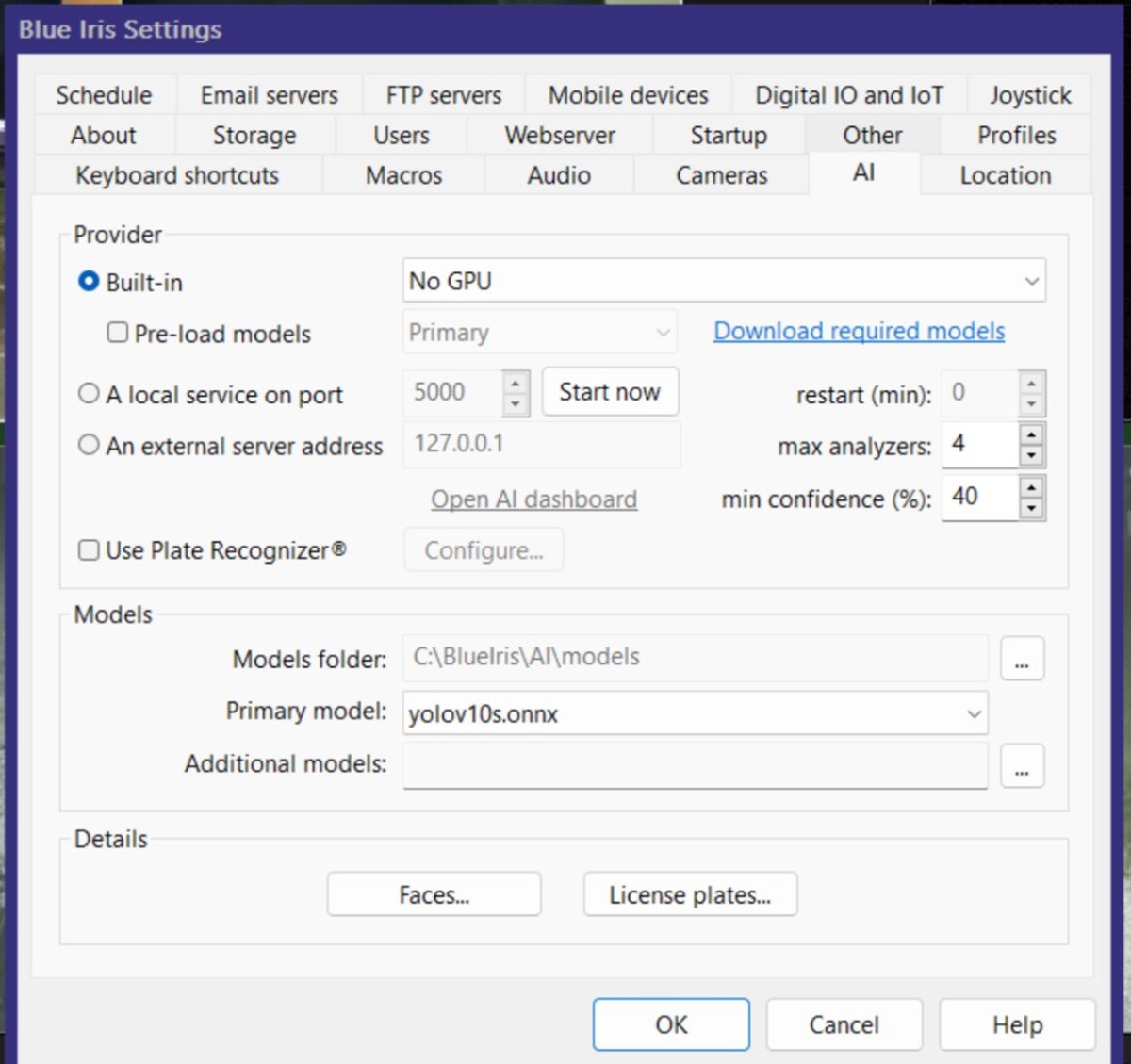Image resolution: width=1131 pixels, height=1064 pixels.
Task: Decrease the port number stepper
Action: point(516,404)
